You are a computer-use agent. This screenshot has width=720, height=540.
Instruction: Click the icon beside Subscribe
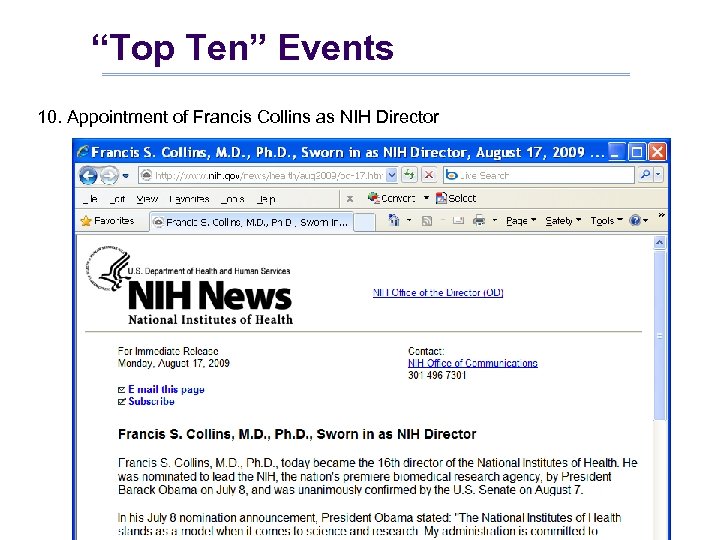tap(122, 402)
